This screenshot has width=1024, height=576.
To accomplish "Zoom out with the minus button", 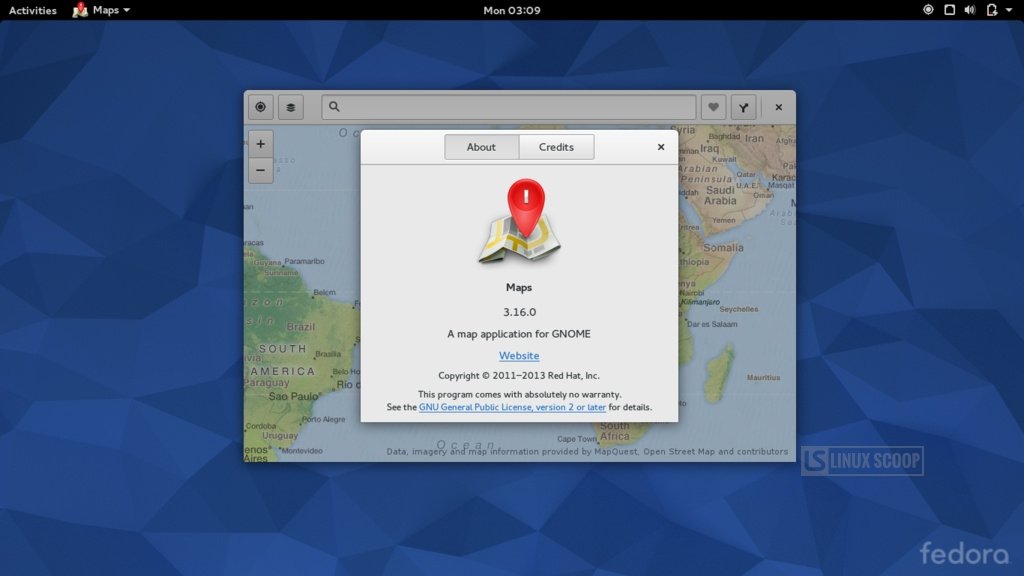I will pos(260,170).
